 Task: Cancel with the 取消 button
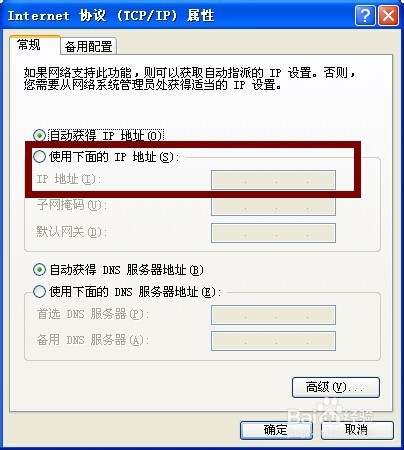click(357, 430)
